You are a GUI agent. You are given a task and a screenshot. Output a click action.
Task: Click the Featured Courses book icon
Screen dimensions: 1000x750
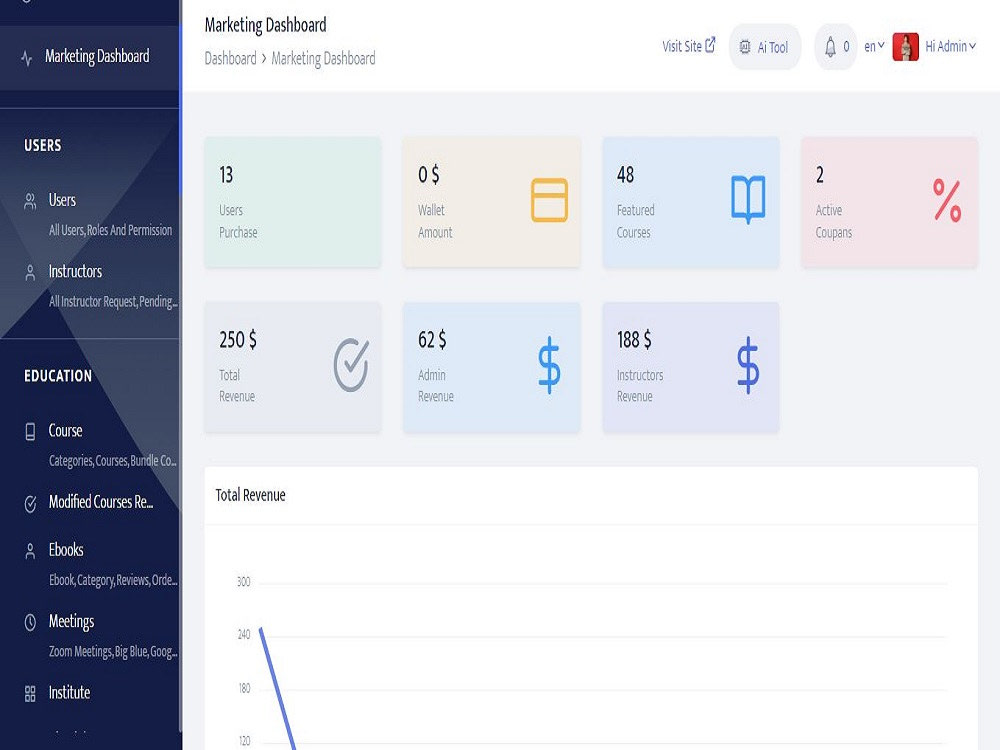pyautogui.click(x=748, y=200)
